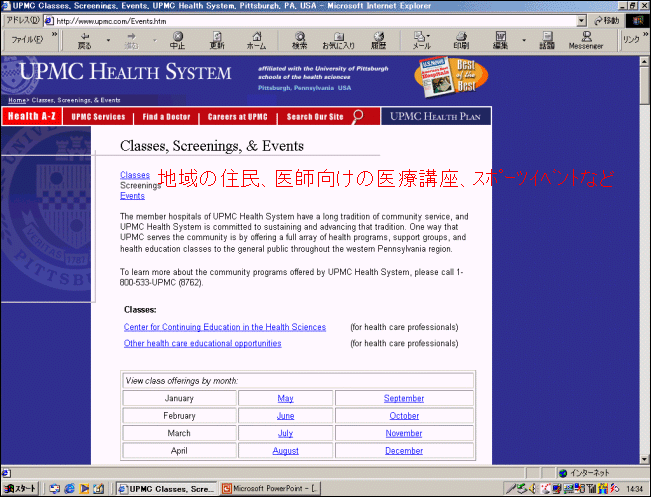Open the File (ファイル) menu

pyautogui.click(x=26, y=40)
